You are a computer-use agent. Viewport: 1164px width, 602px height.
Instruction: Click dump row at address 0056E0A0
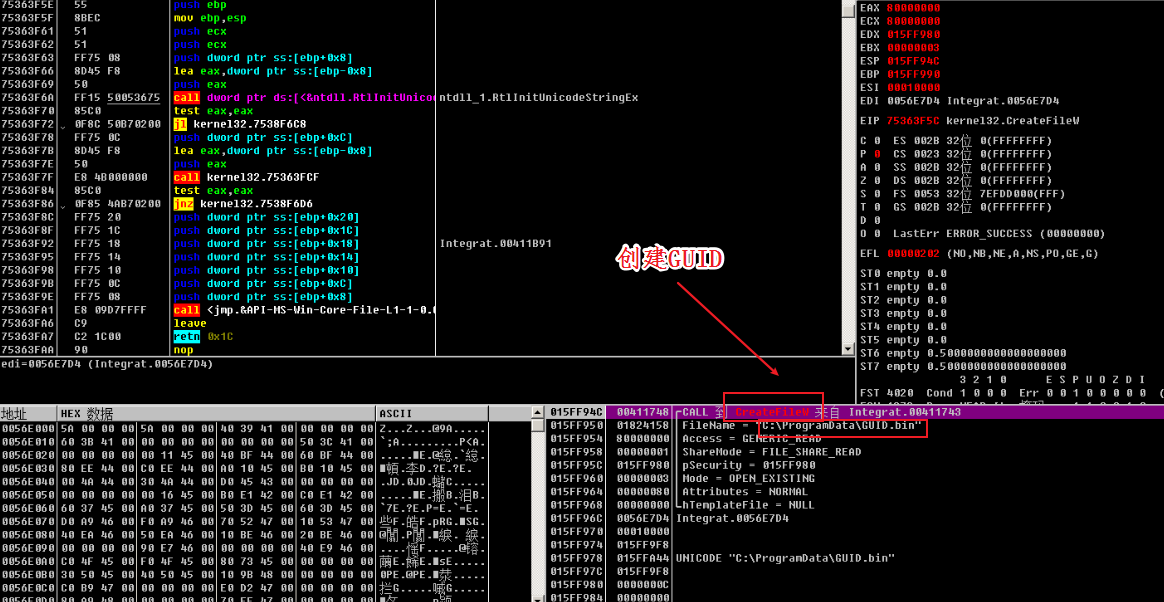coord(244,562)
